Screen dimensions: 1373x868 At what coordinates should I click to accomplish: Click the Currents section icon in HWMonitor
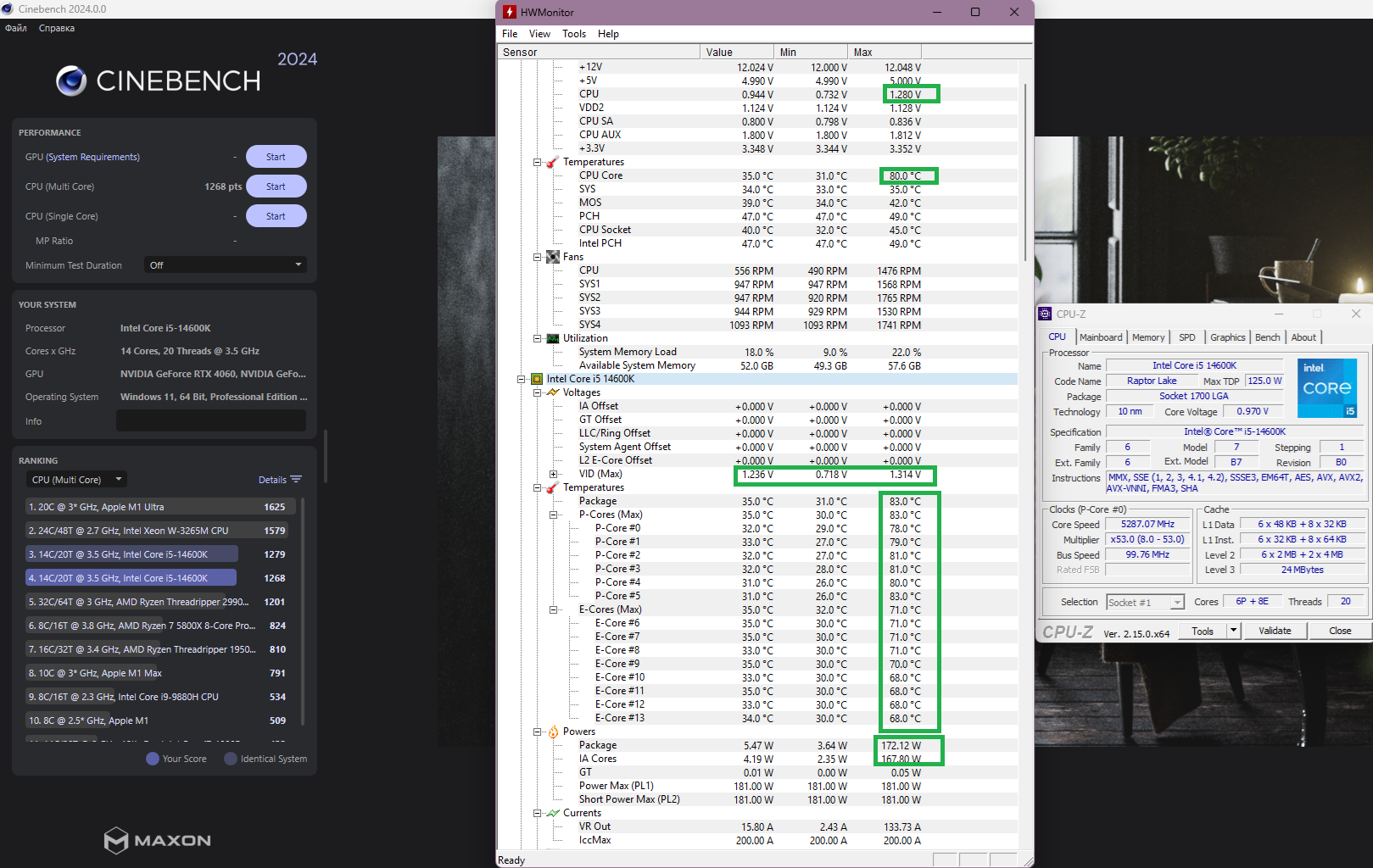point(553,813)
